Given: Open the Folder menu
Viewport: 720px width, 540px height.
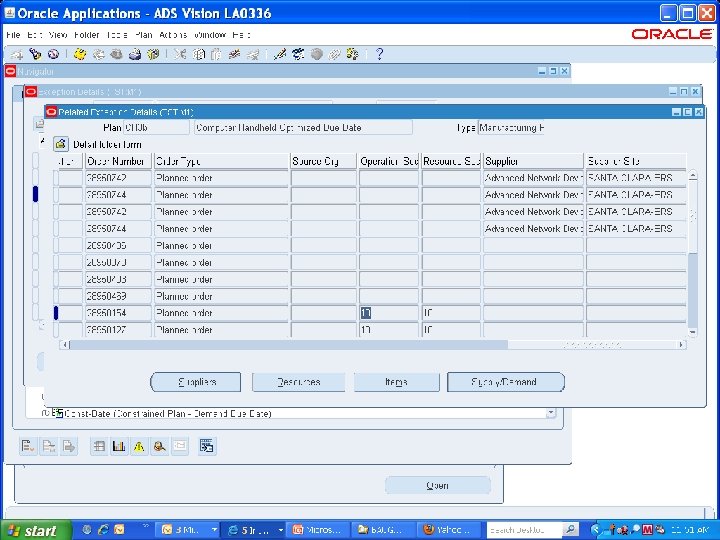Looking at the screenshot, I should click(x=87, y=35).
